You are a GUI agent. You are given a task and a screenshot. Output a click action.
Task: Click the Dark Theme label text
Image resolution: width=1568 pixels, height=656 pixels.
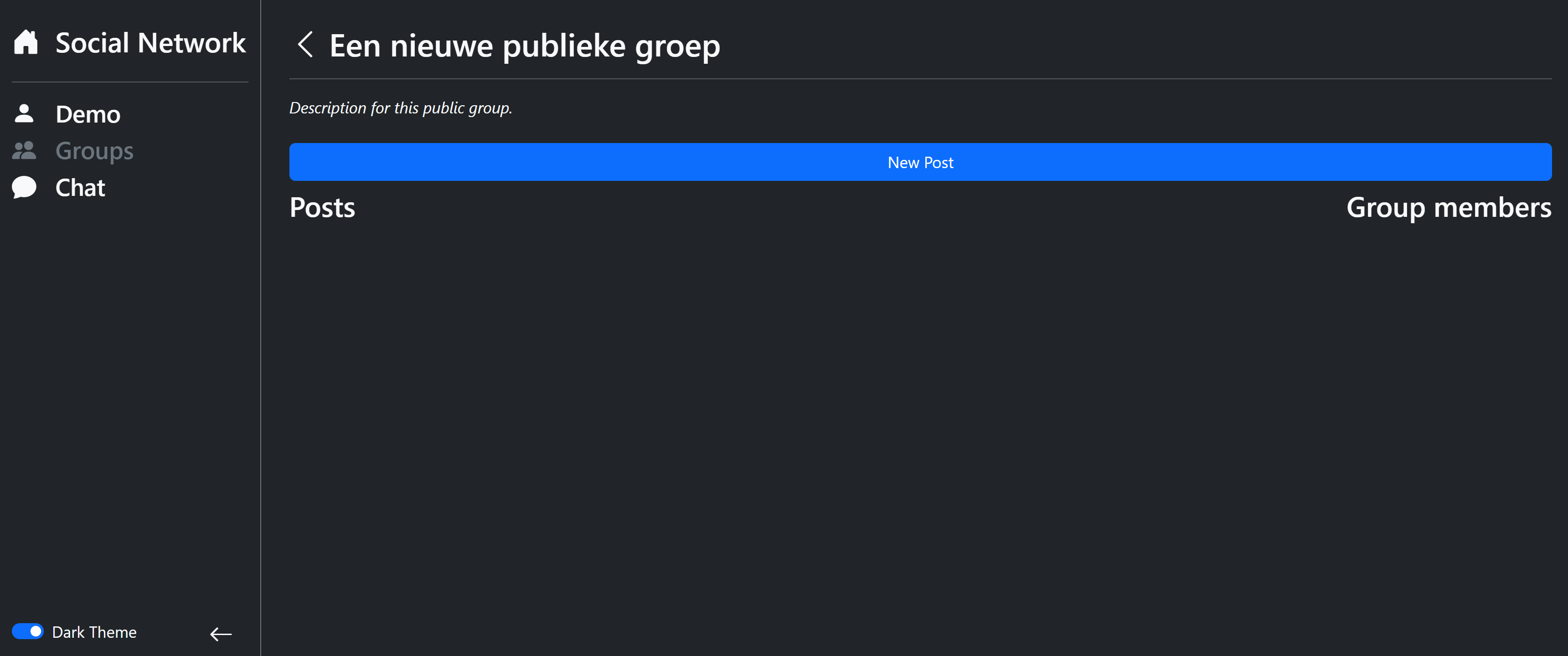(94, 632)
